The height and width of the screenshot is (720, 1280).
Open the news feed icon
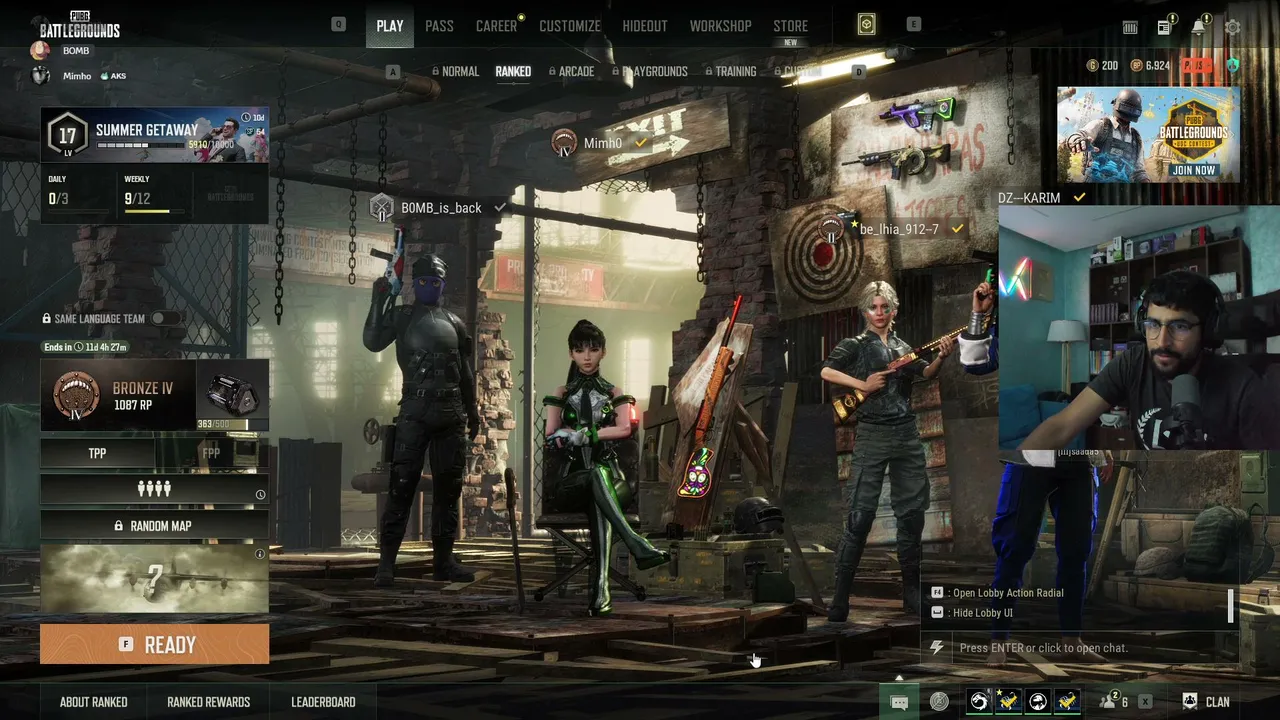[x=1165, y=27]
